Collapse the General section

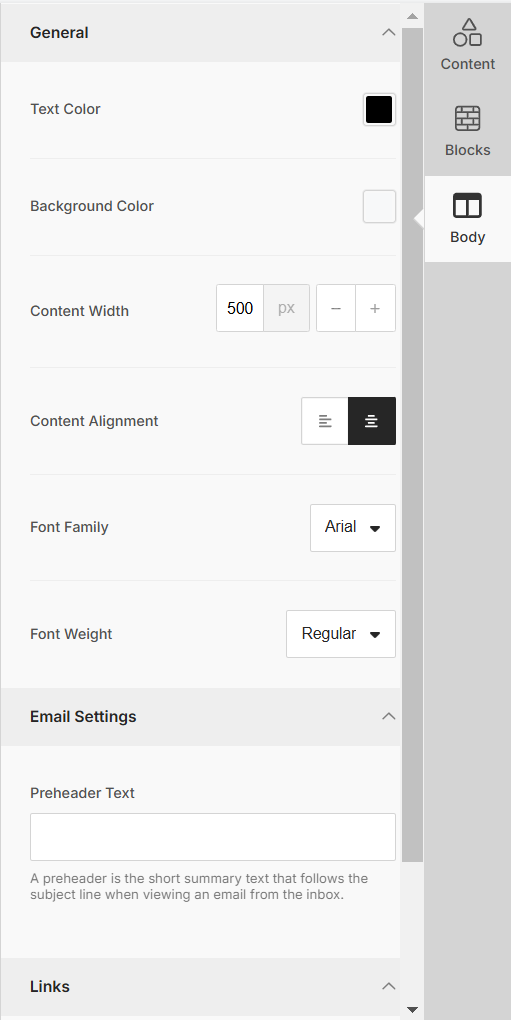[x=389, y=33]
